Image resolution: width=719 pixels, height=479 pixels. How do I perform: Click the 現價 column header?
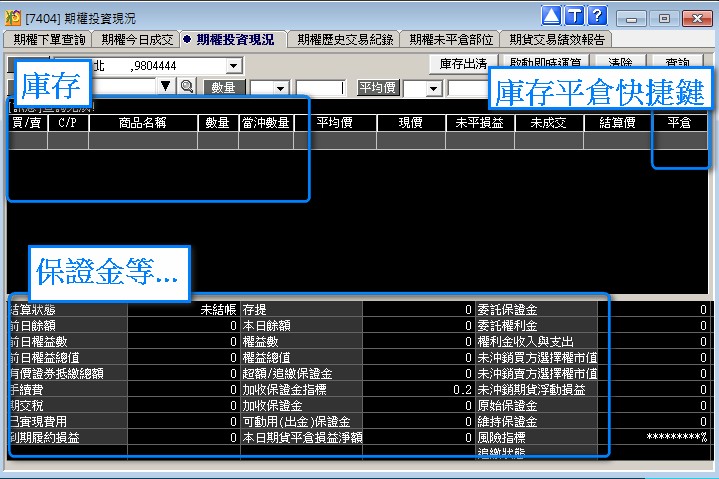click(x=410, y=123)
